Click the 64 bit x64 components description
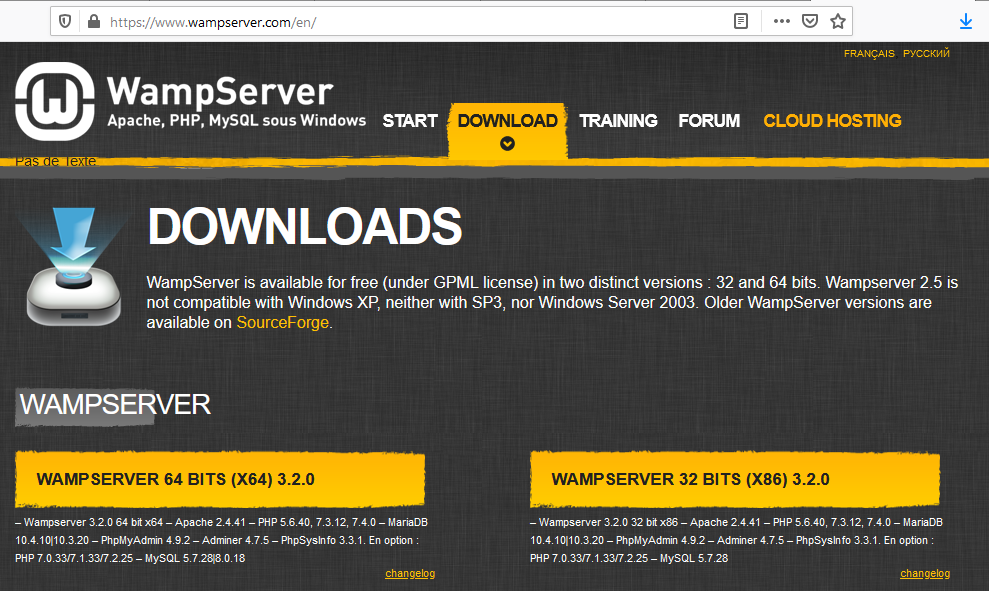This screenshot has width=989, height=591. click(x=221, y=540)
